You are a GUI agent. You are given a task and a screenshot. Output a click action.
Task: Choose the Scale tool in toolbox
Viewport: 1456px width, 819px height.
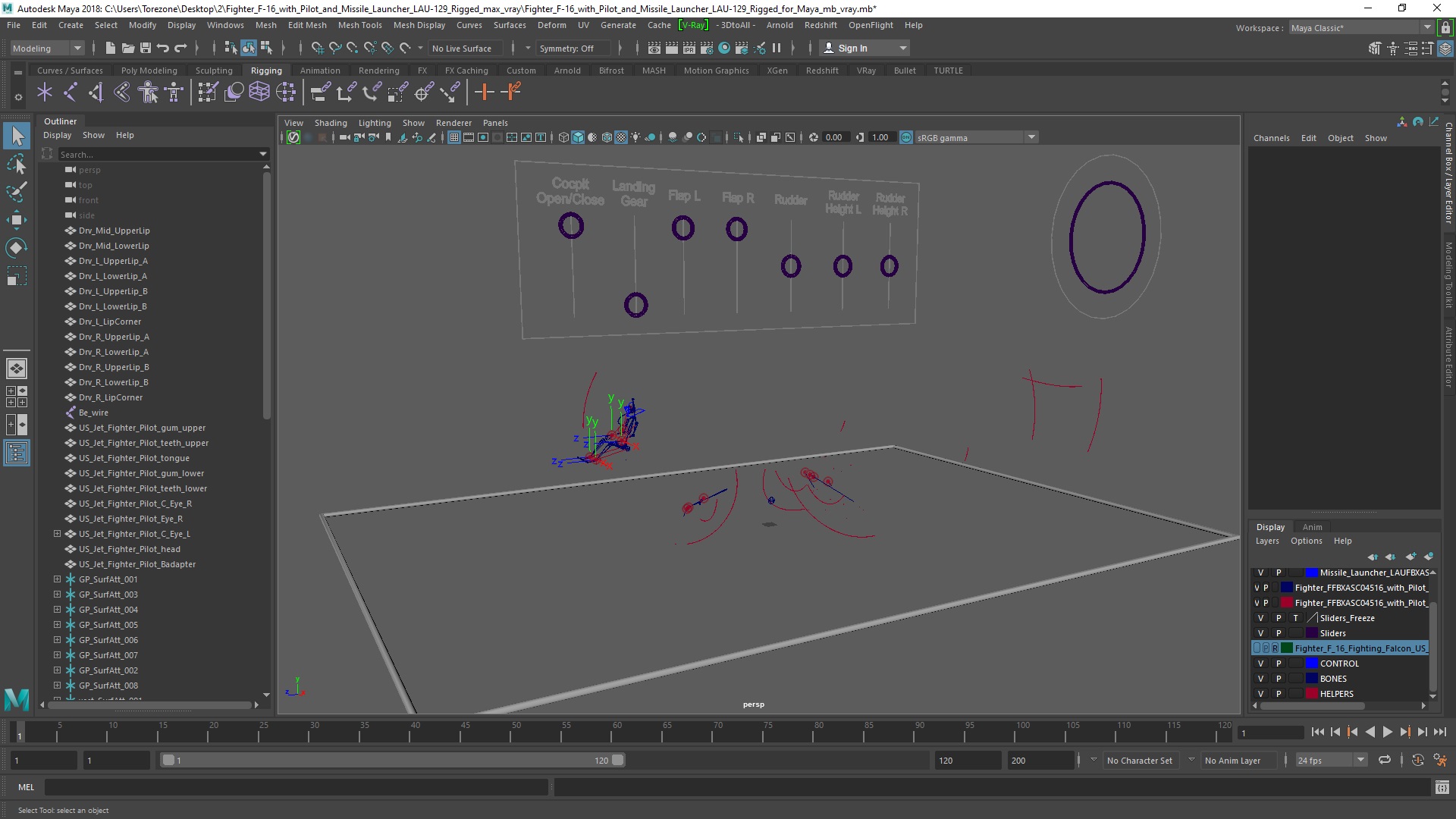click(x=17, y=276)
